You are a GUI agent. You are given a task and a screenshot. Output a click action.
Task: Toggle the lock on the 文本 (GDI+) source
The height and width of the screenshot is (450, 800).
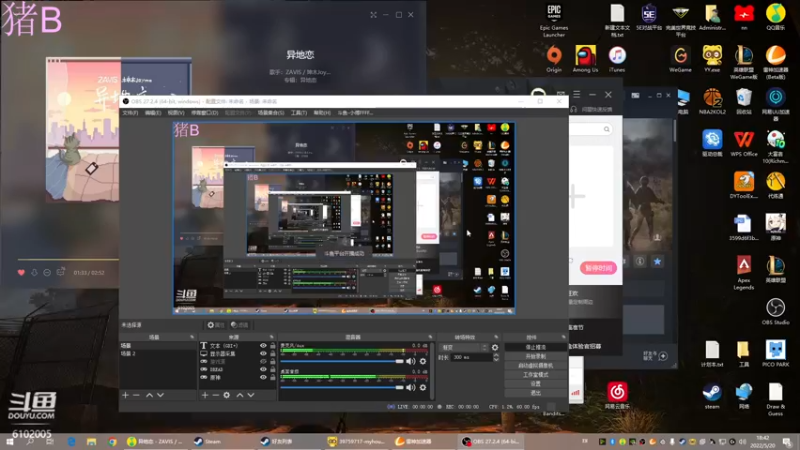273,345
